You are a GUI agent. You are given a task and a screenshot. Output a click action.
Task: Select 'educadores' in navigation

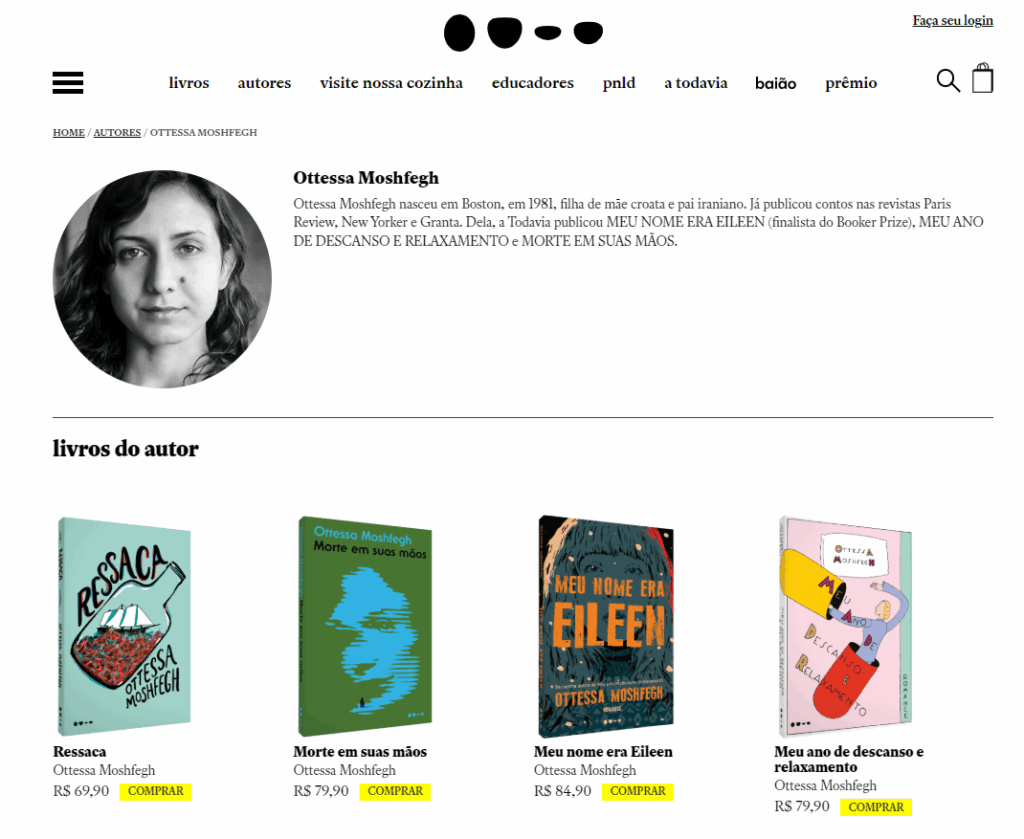point(532,83)
